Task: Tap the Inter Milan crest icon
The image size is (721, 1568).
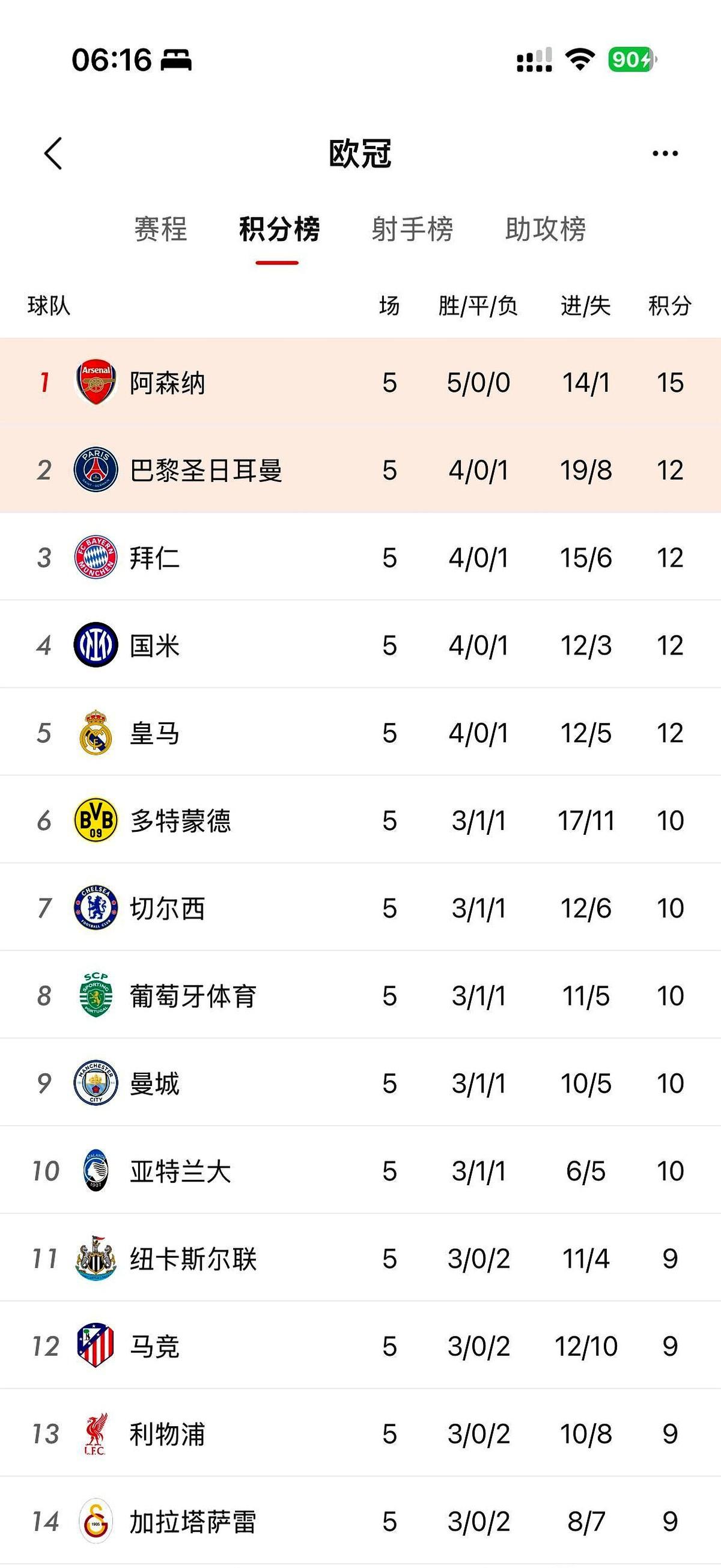Action: tap(96, 645)
